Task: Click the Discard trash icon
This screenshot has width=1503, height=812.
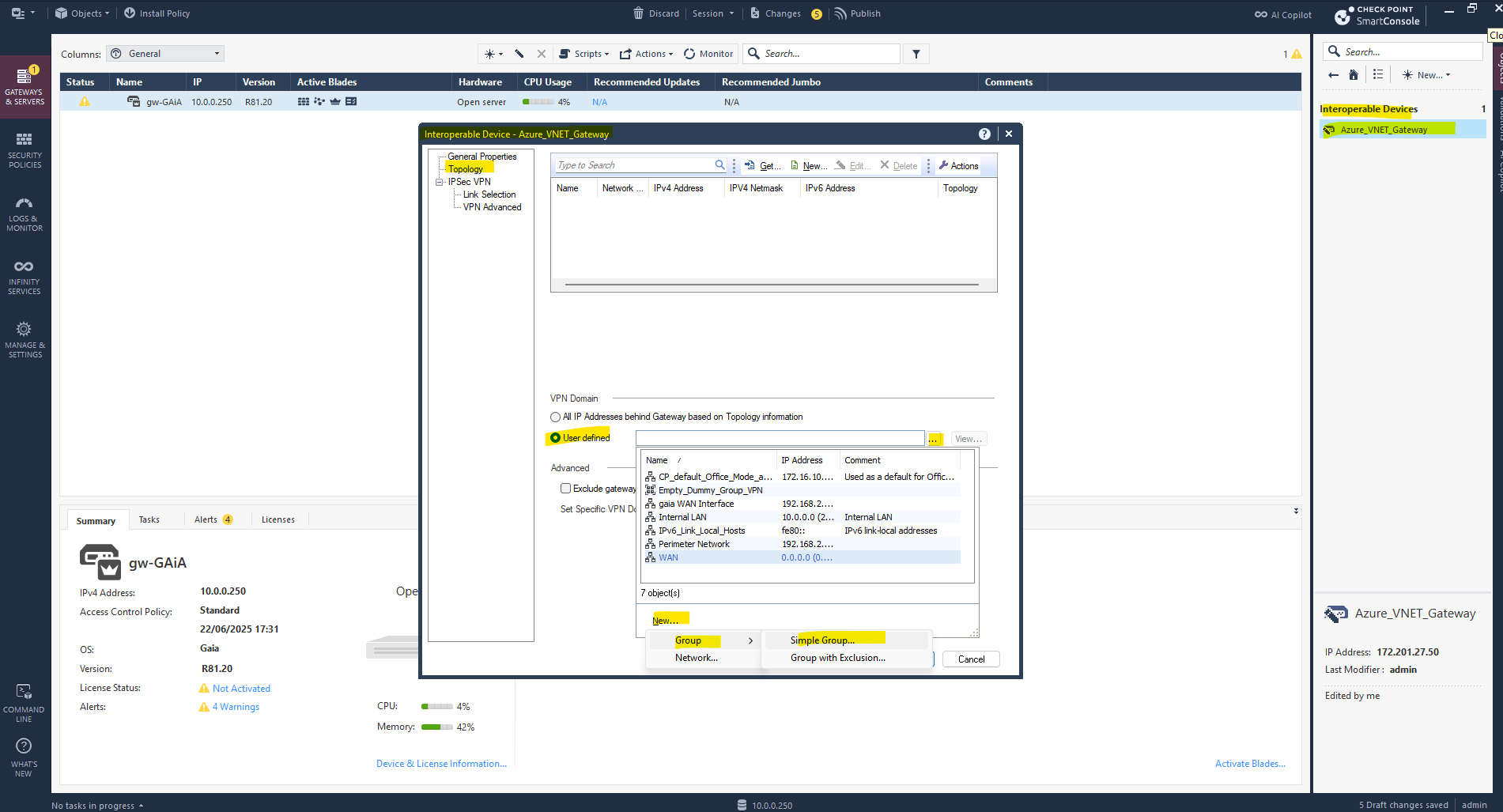Action: tap(639, 13)
